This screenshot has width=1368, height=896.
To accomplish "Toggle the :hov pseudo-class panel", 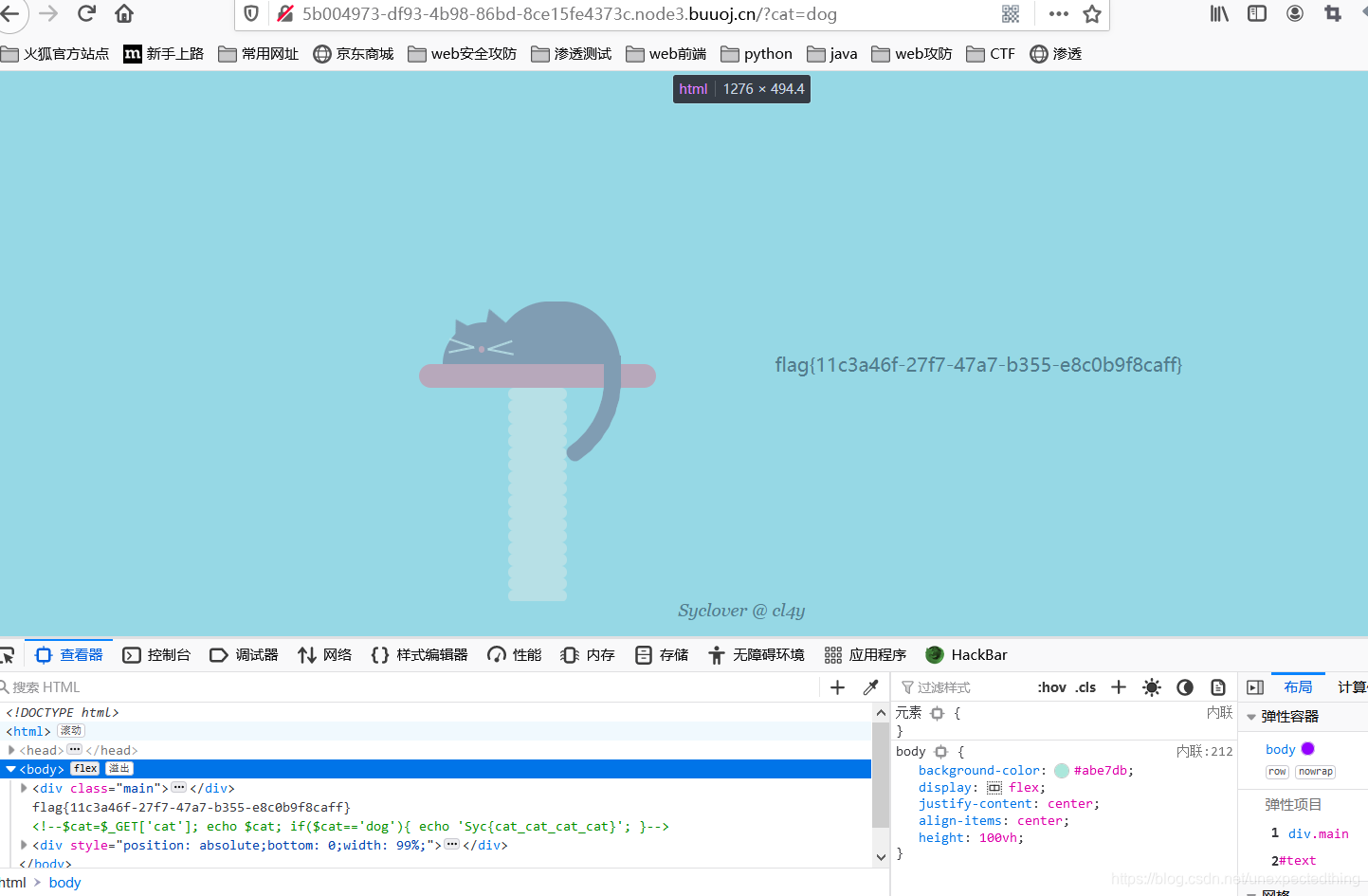I will tap(1051, 687).
